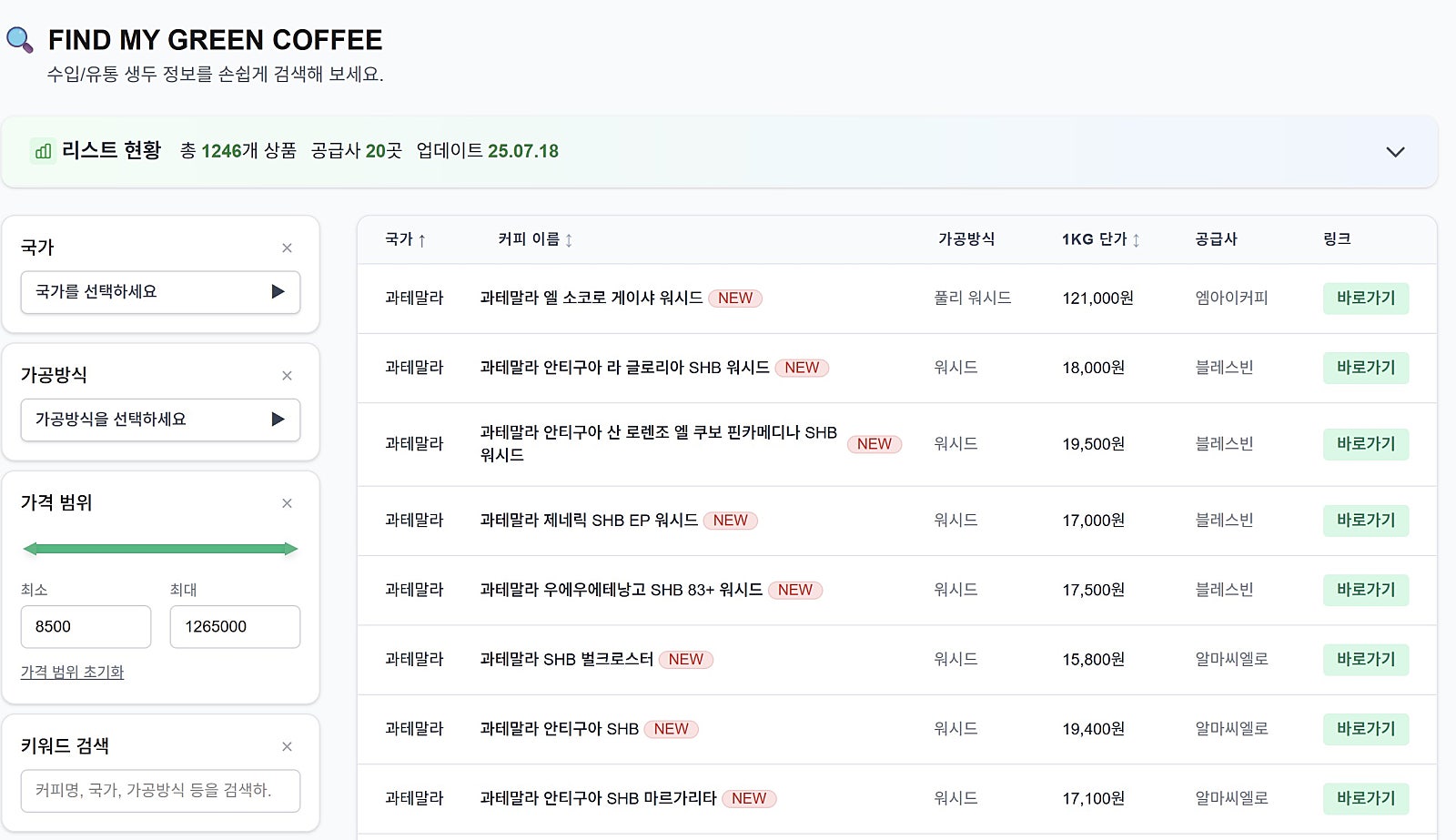Expand the list status panel chevron
Viewport: 1456px width, 840px height.
(x=1395, y=152)
